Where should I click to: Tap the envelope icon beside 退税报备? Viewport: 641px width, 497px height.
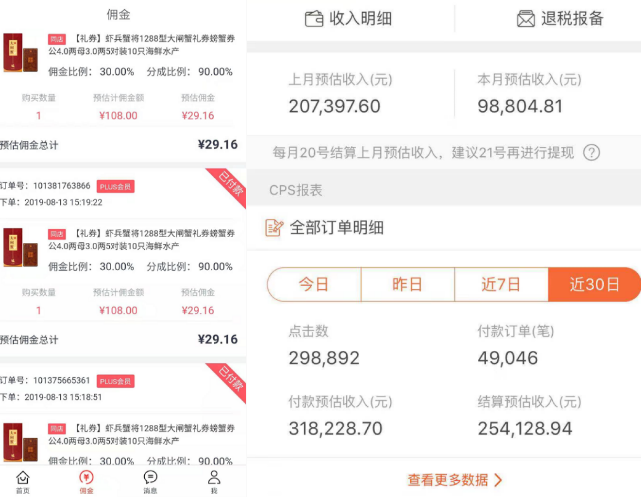tap(525, 19)
